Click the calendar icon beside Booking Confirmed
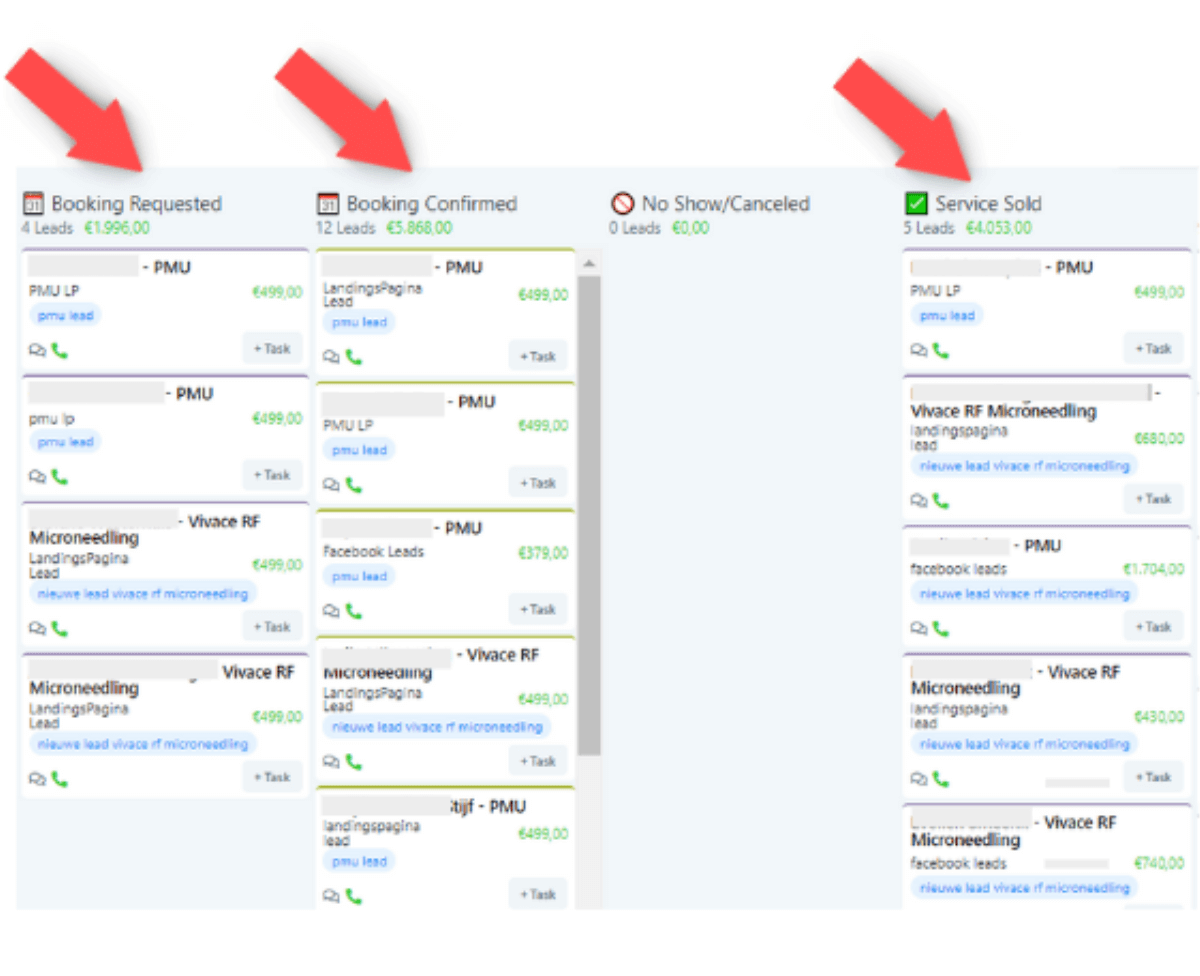 328,204
